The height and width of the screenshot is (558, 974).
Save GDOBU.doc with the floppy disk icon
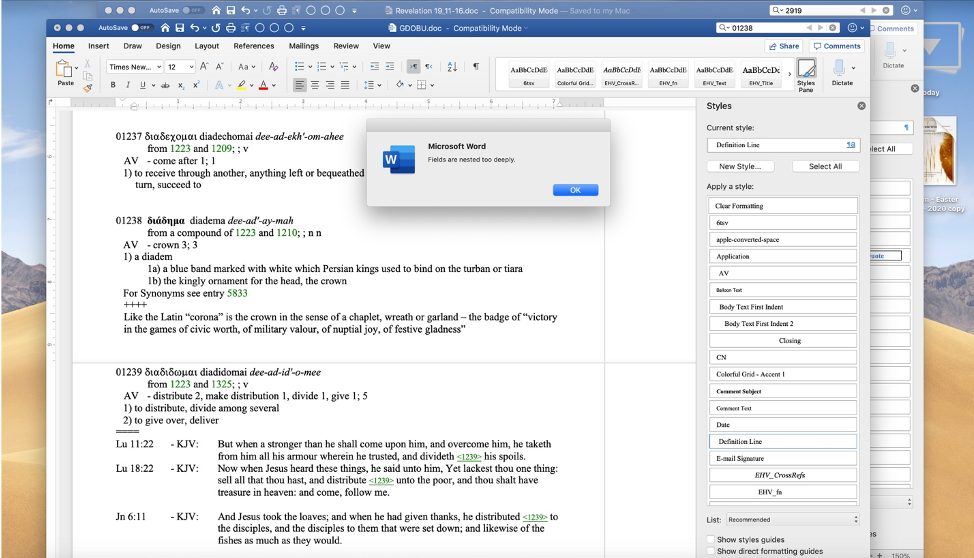point(180,28)
